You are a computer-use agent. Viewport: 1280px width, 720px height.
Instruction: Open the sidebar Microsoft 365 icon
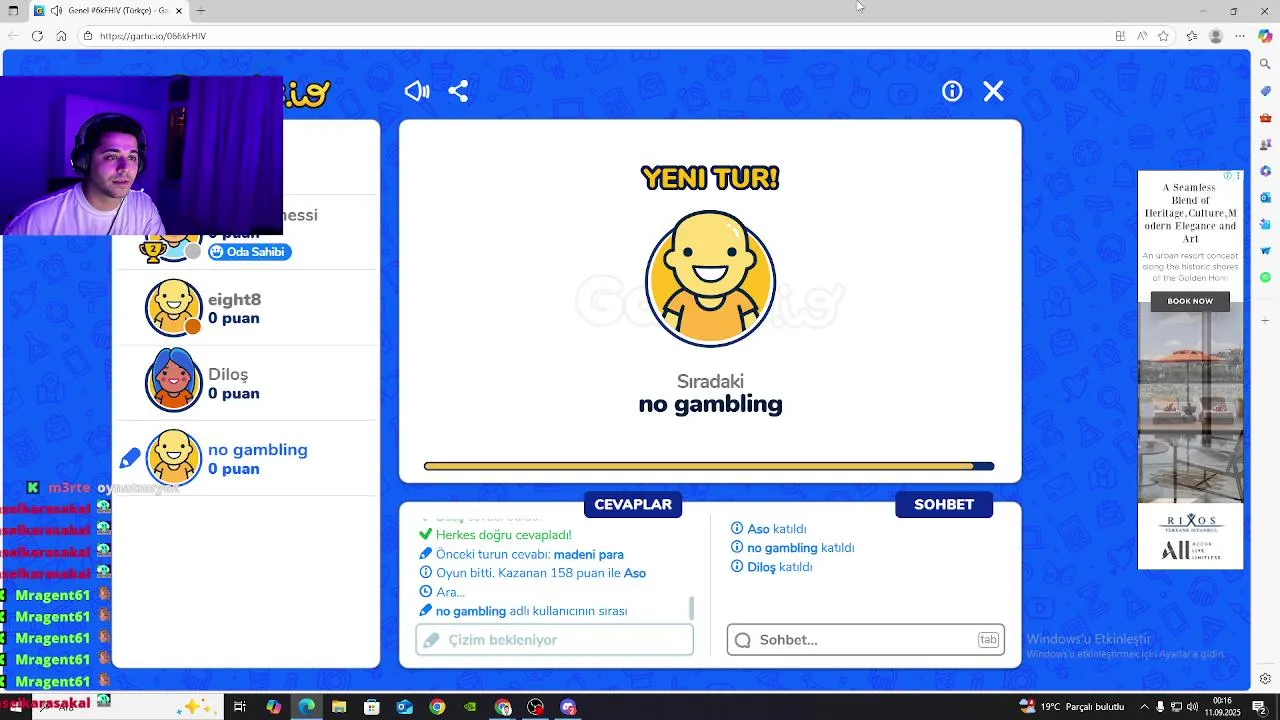1265,171
